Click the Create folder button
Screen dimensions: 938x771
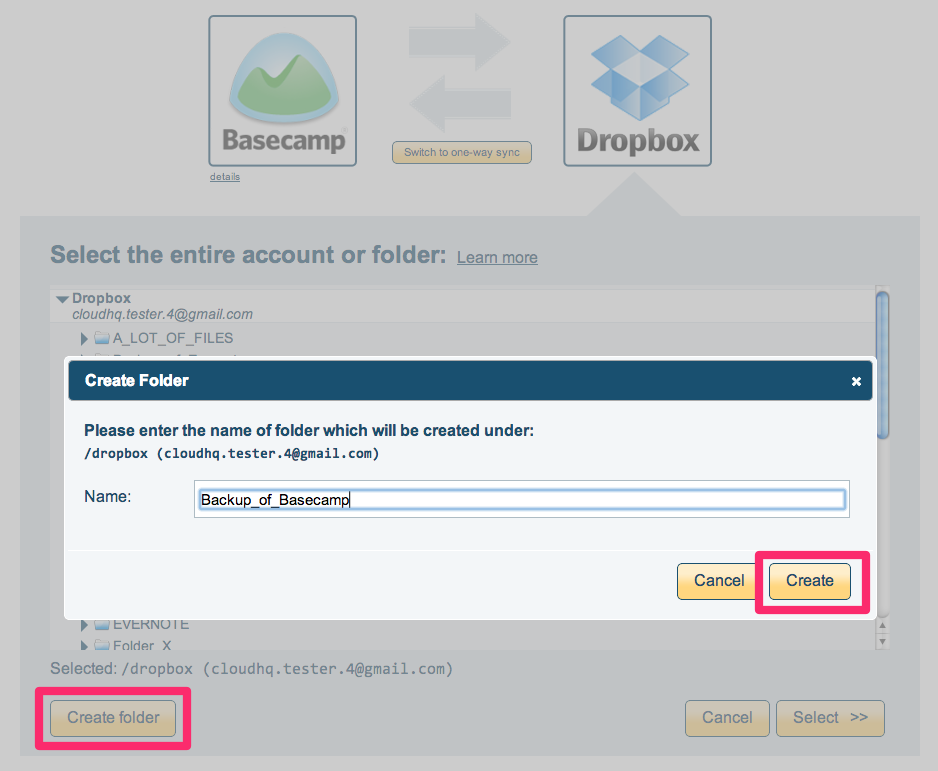(113, 717)
